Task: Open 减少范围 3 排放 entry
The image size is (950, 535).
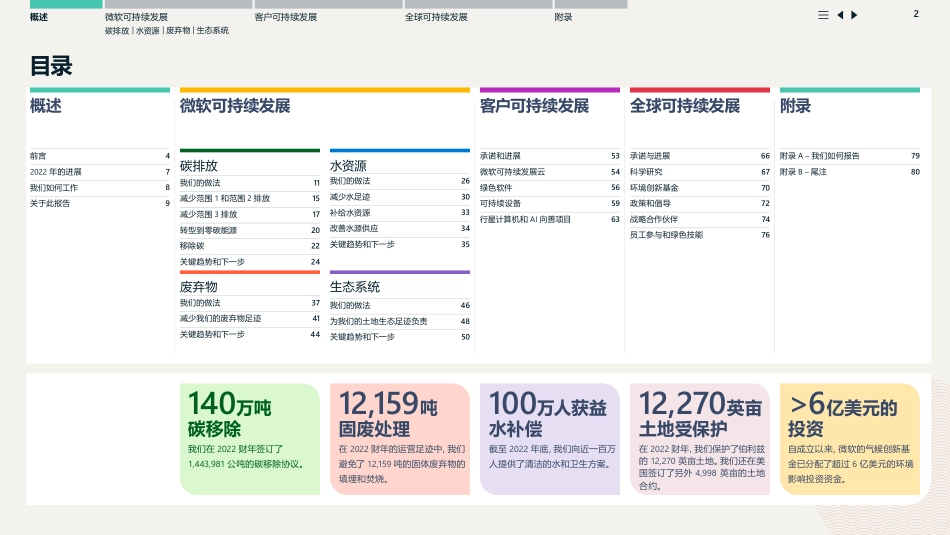Action: point(250,214)
